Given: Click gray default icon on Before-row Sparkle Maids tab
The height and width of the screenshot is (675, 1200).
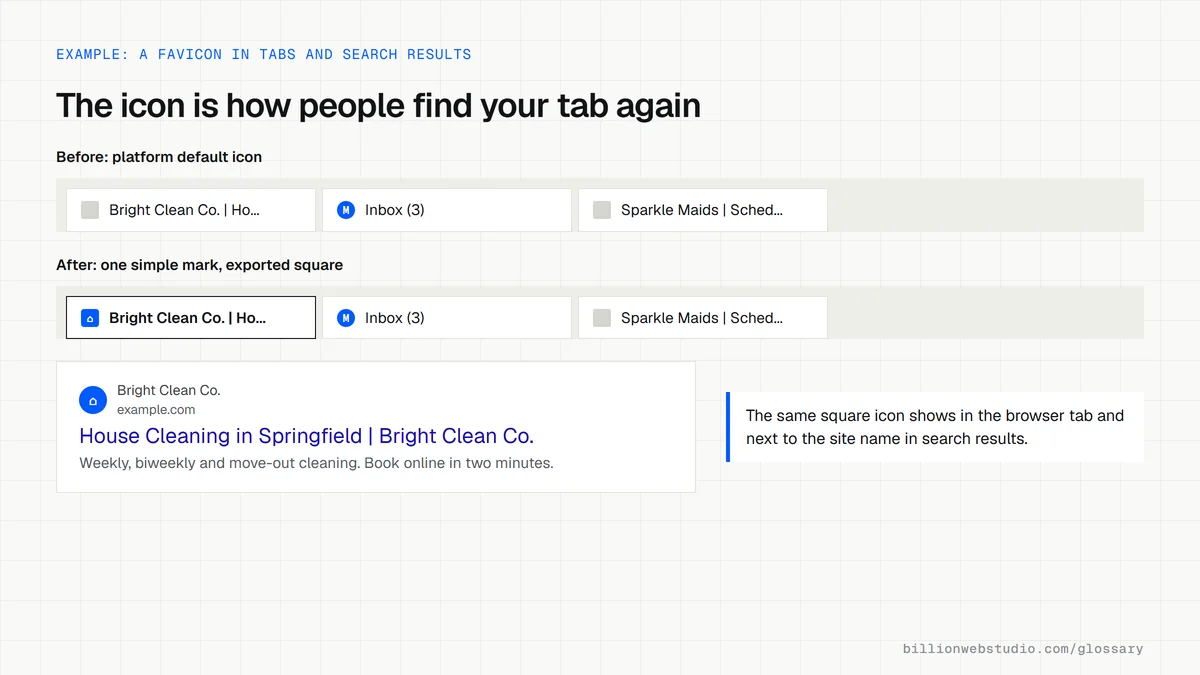Looking at the screenshot, I should pyautogui.click(x=602, y=210).
